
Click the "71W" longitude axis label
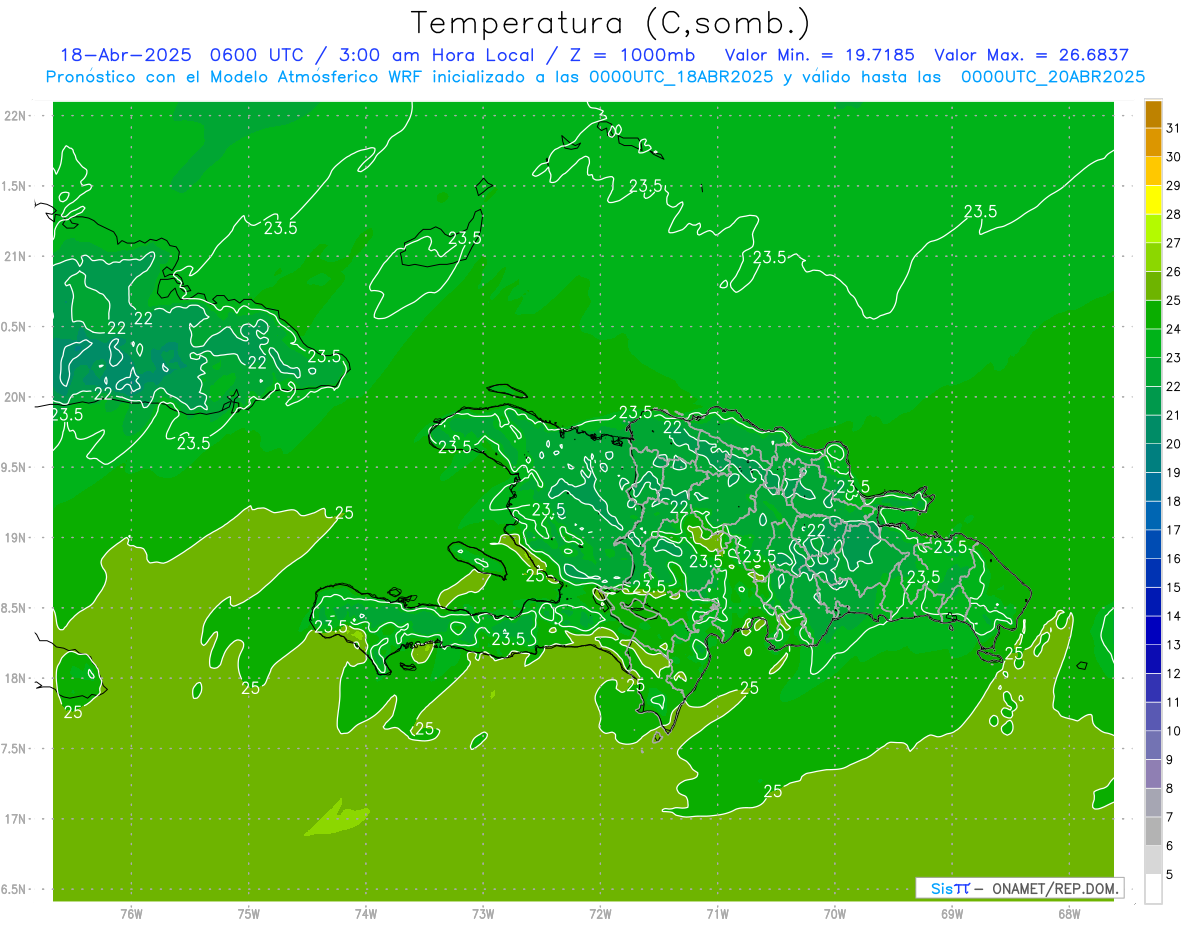point(717,913)
